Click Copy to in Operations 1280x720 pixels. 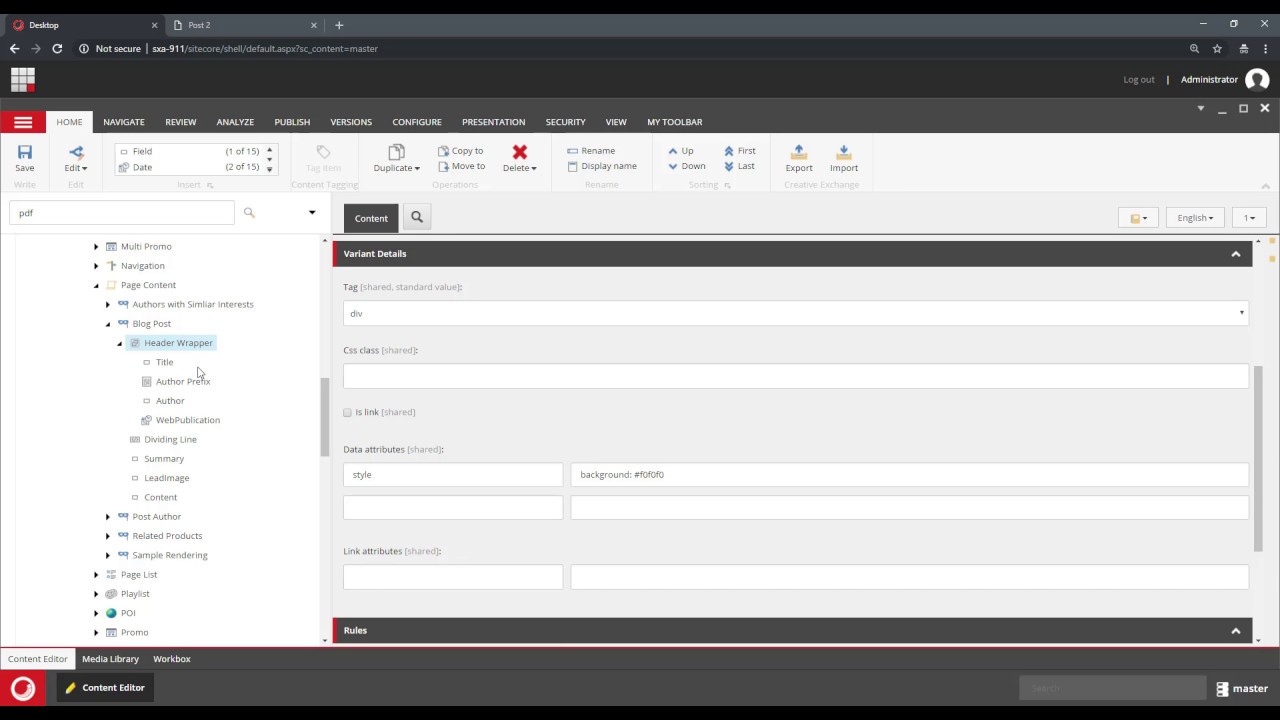[x=461, y=151]
